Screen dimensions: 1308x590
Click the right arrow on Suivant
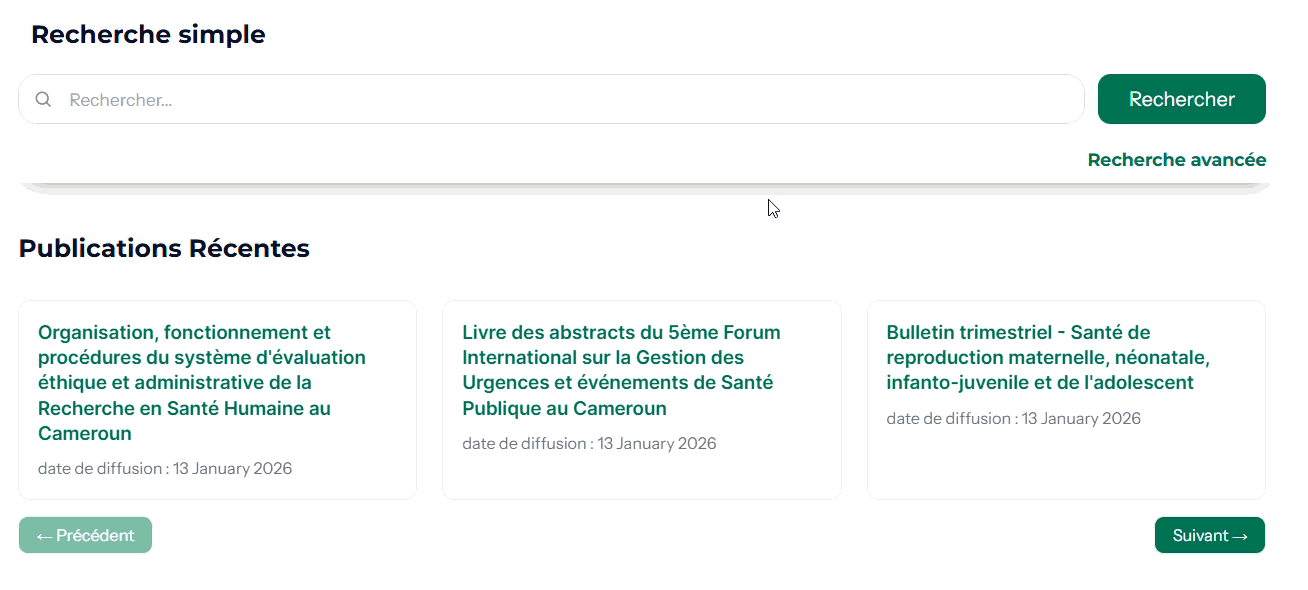(x=1240, y=535)
